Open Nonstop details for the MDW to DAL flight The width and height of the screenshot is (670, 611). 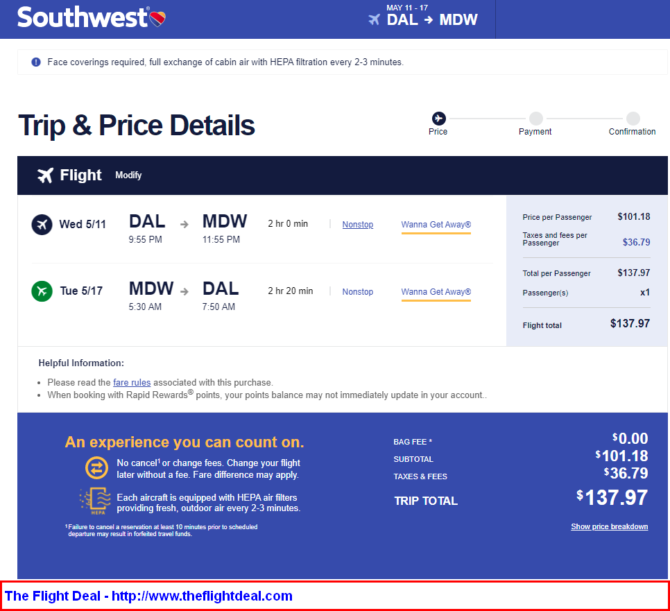pos(358,292)
